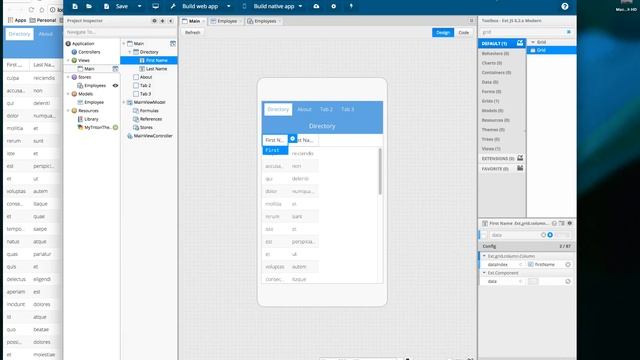640x360 pixels.
Task: Click the preview monitor icon in toolbar
Action: coord(156,6)
